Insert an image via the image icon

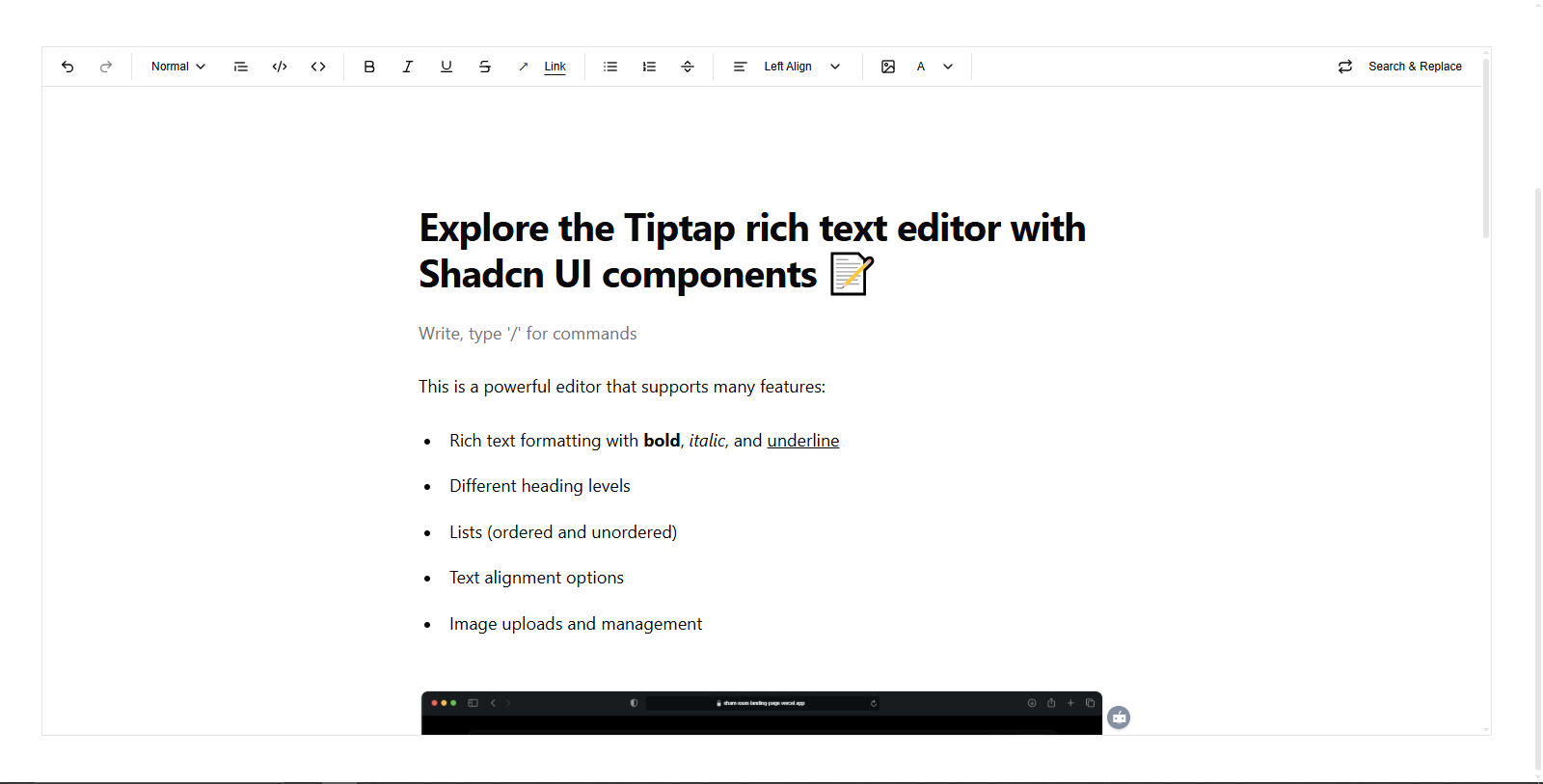(888, 67)
